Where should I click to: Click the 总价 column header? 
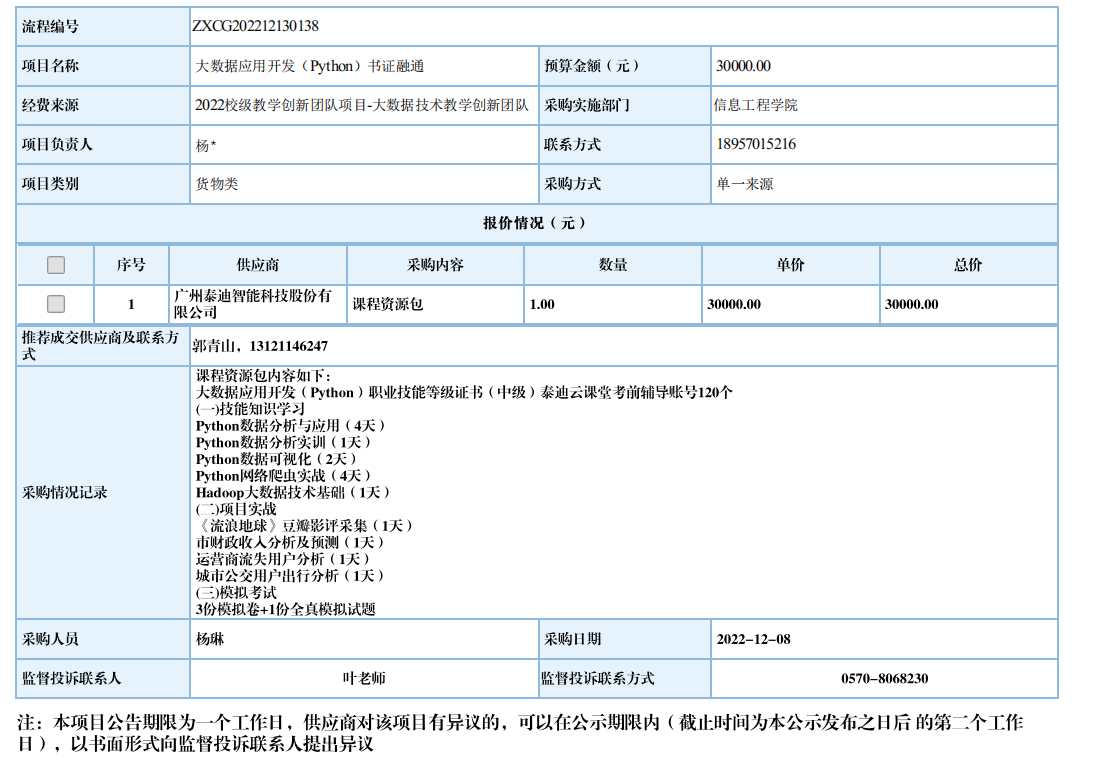point(968,265)
